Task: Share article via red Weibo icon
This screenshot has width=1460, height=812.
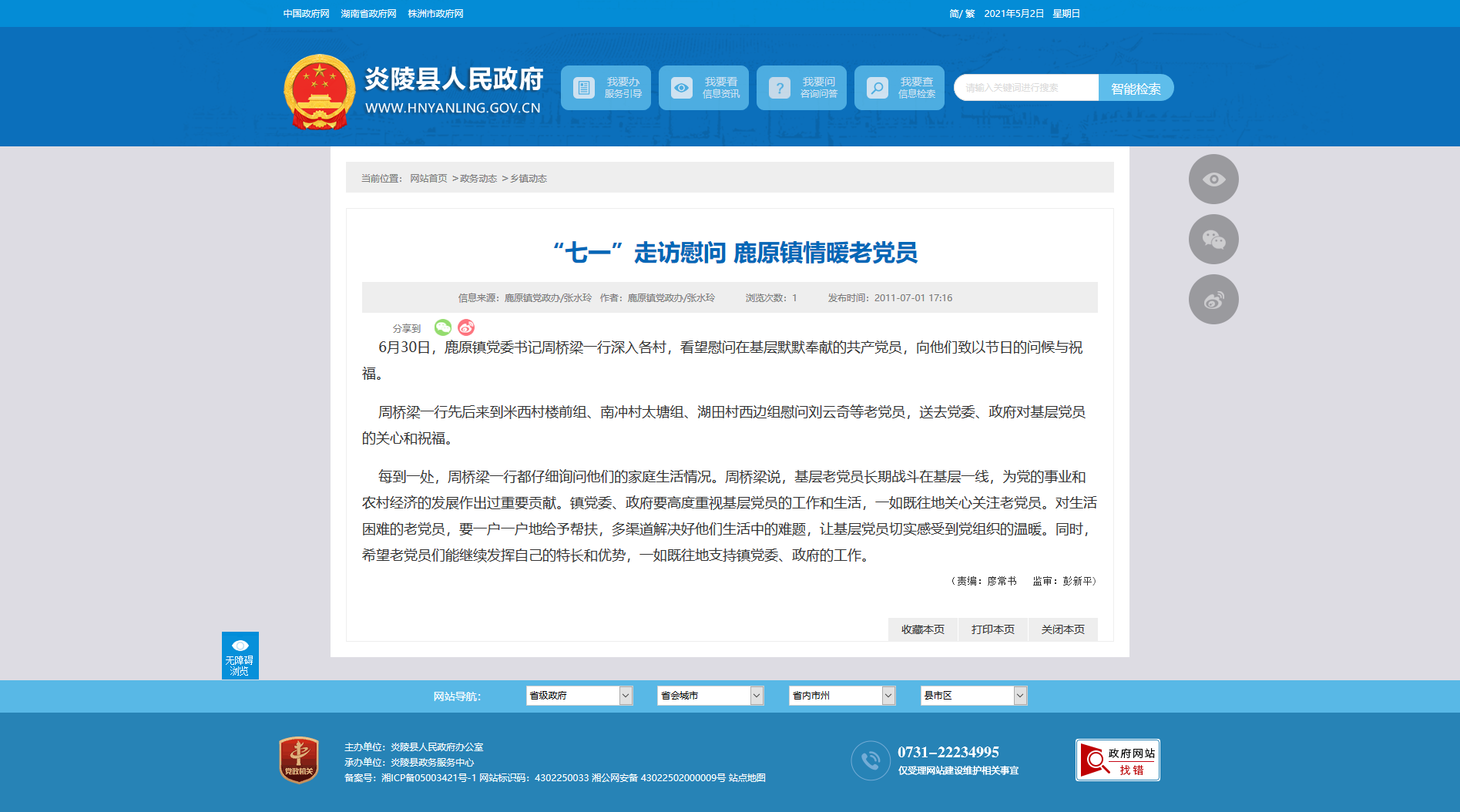Action: pyautogui.click(x=466, y=327)
